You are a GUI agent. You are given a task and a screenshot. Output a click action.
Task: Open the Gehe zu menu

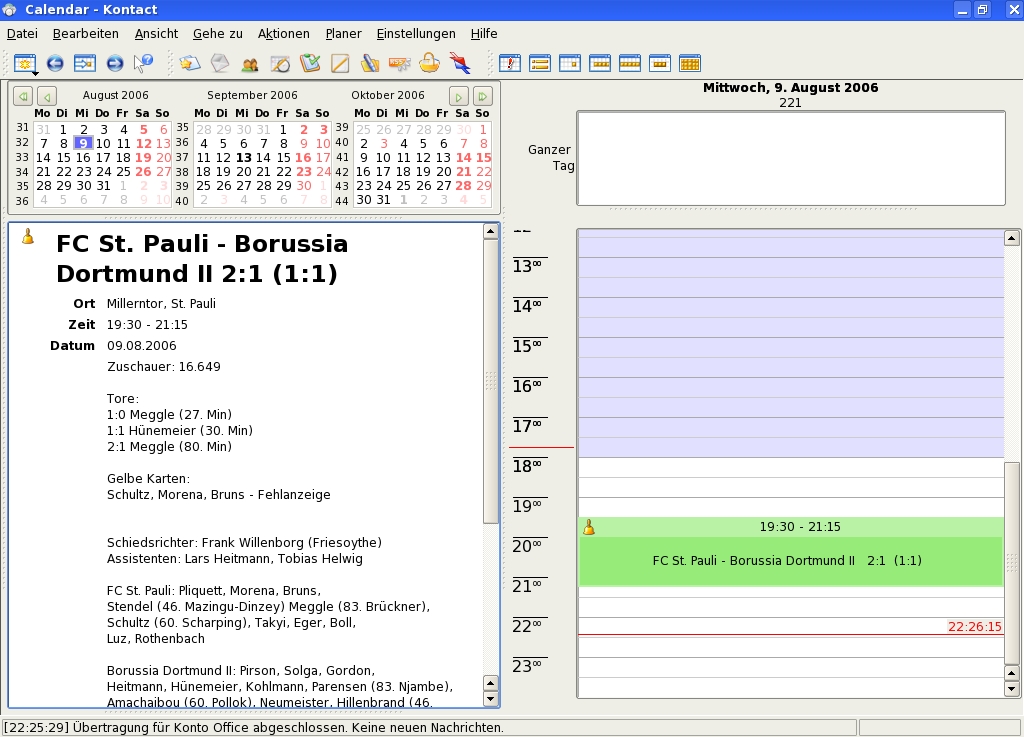(x=217, y=33)
